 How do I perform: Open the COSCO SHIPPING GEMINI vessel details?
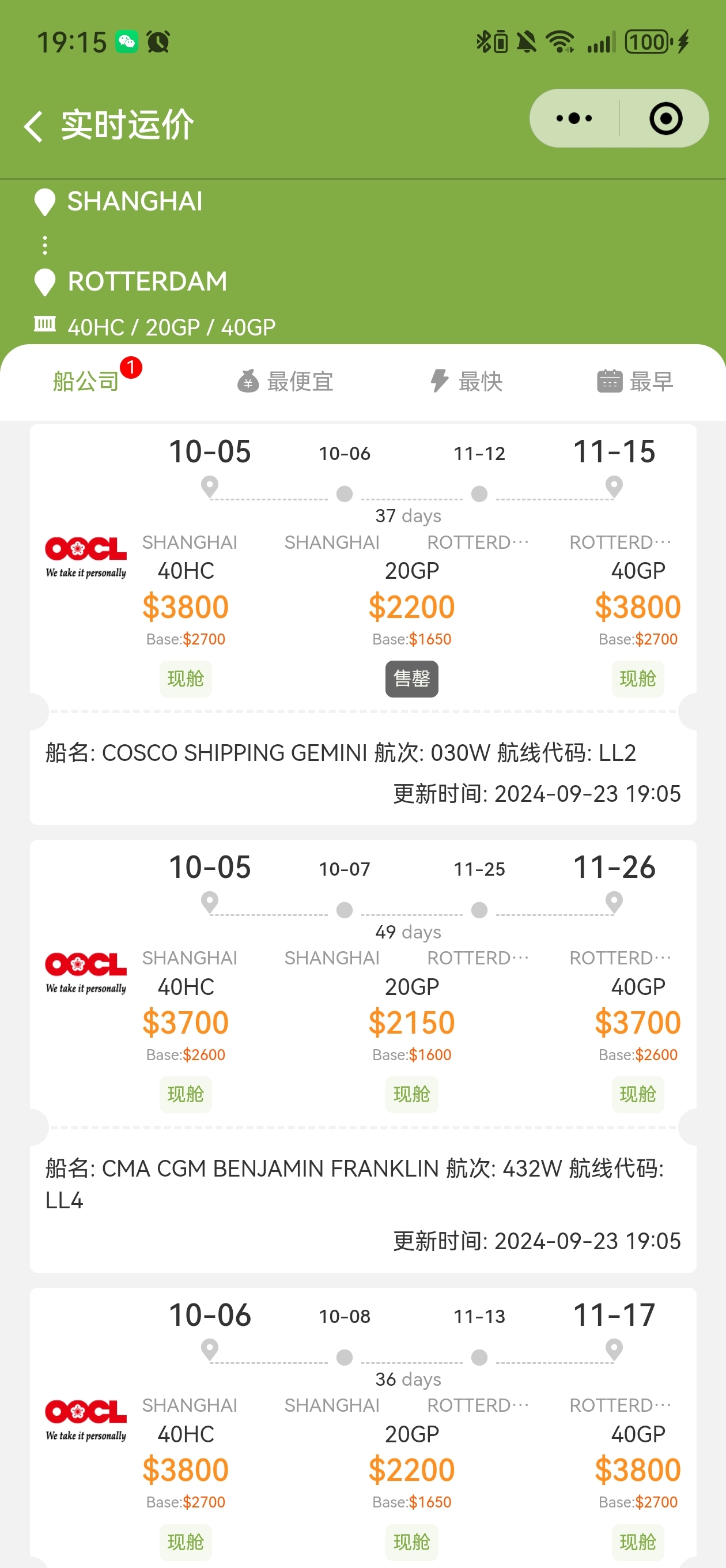click(x=341, y=753)
